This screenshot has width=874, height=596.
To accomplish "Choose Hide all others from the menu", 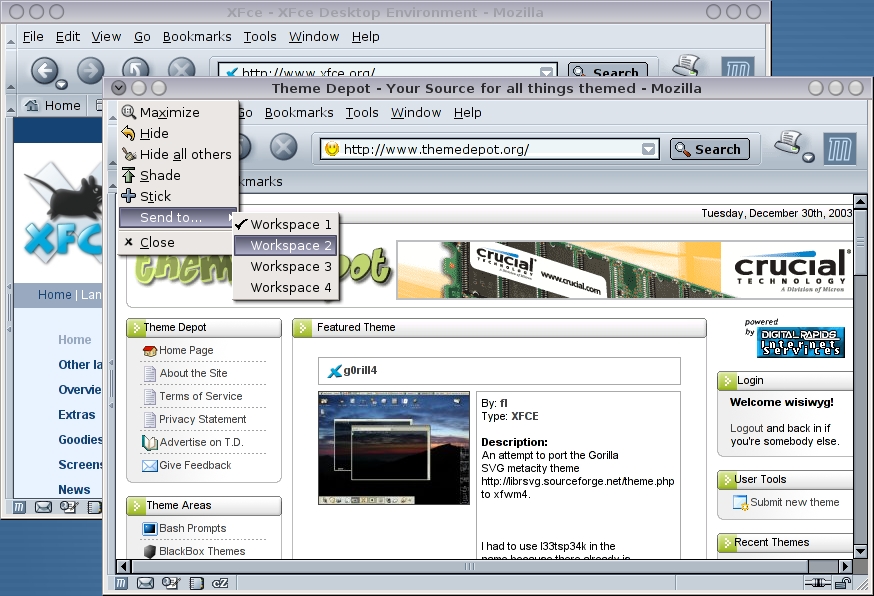I will point(185,154).
